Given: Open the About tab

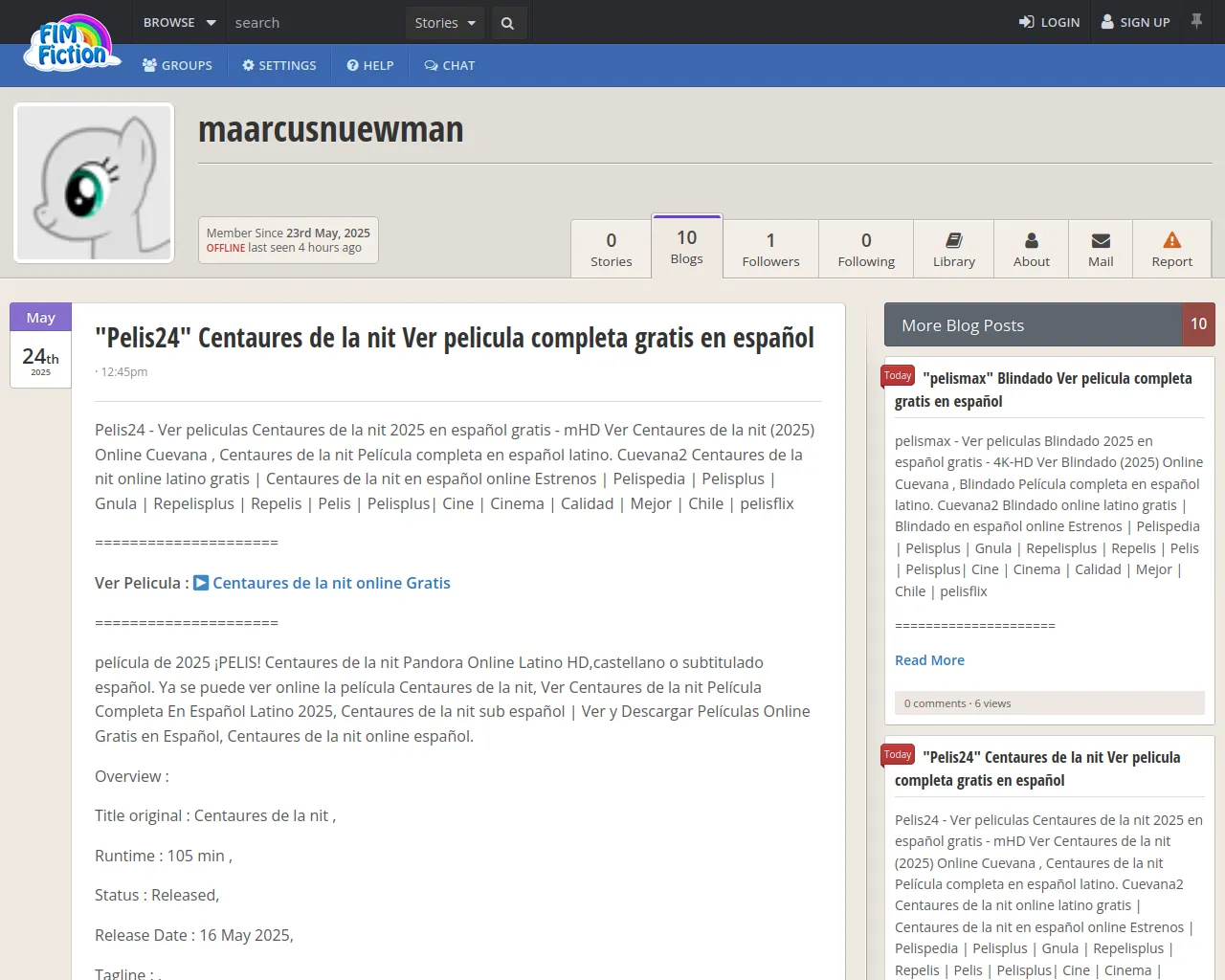Looking at the screenshot, I should point(1032,249).
